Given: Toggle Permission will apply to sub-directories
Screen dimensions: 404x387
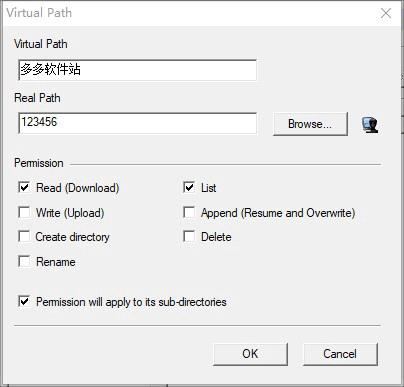Looking at the screenshot, I should 24,301.
